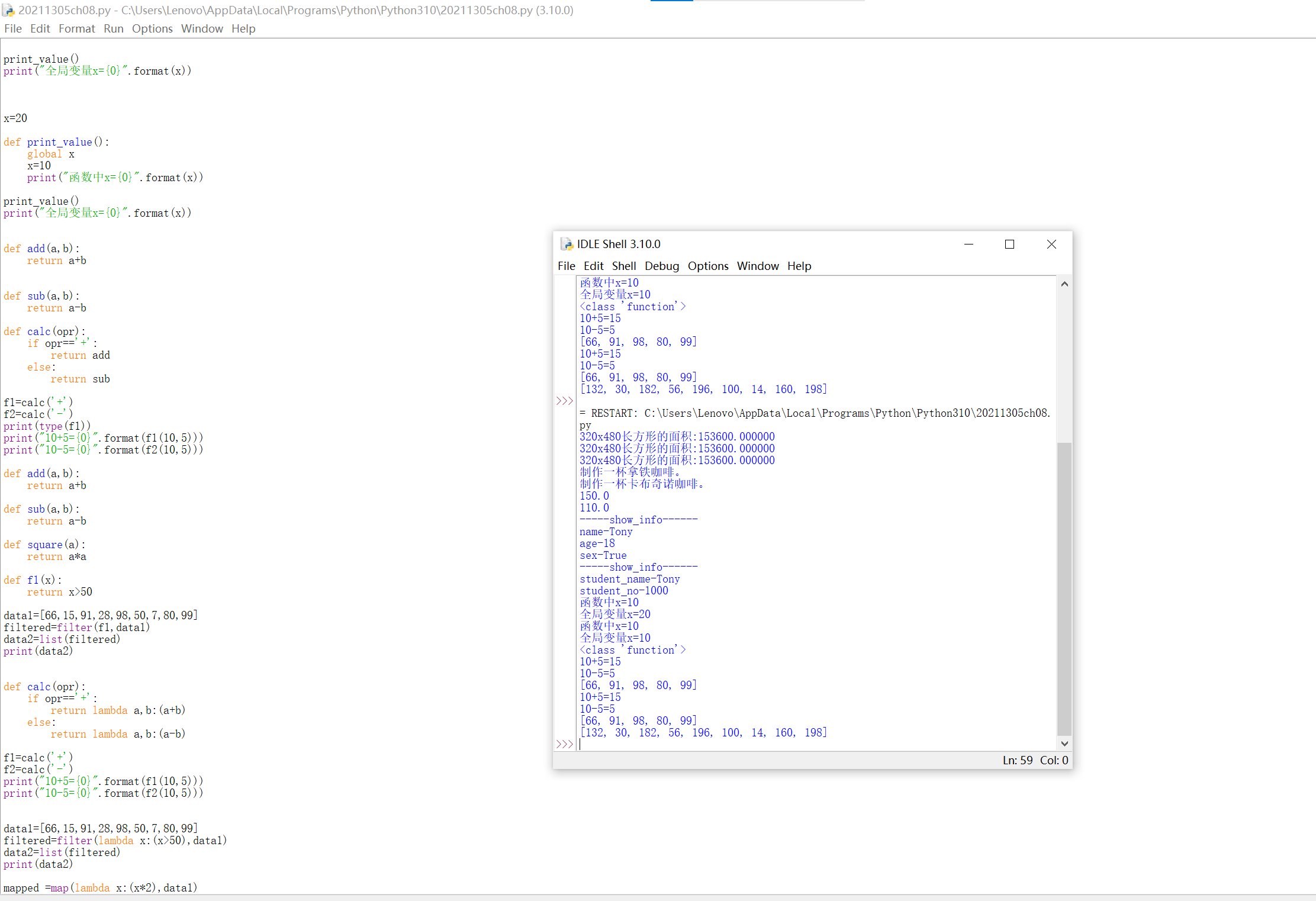The image size is (1316, 901).
Task: Open the IDLE Shell Window menu
Action: (x=757, y=266)
